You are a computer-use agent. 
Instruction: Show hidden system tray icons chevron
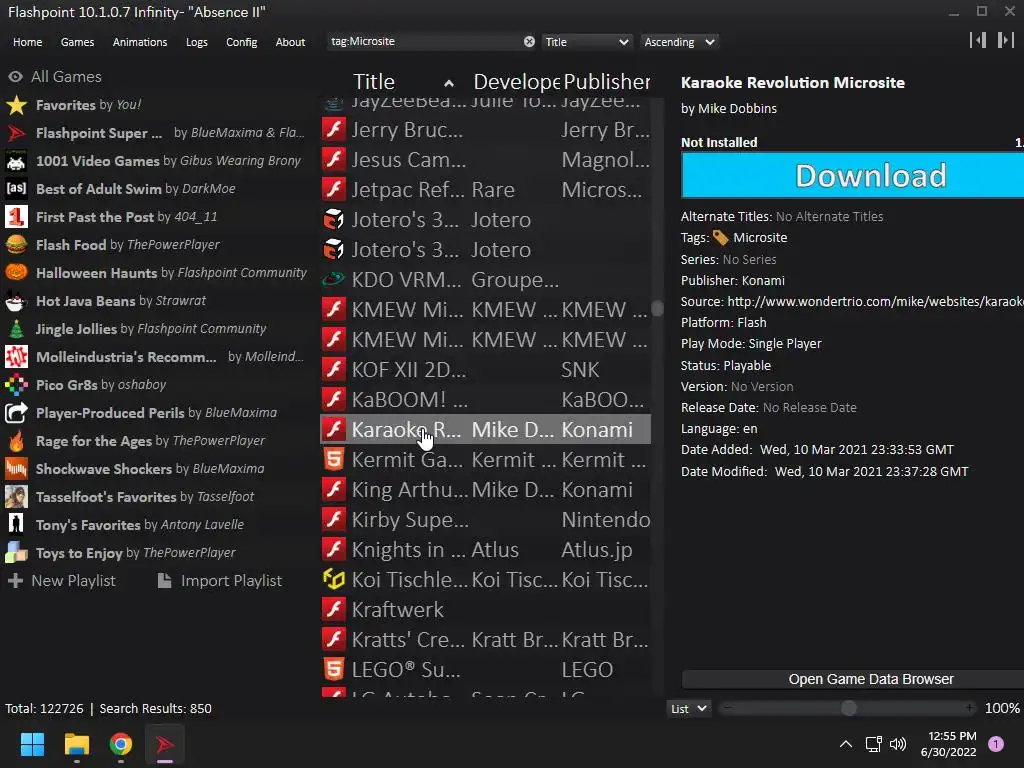tap(846, 744)
